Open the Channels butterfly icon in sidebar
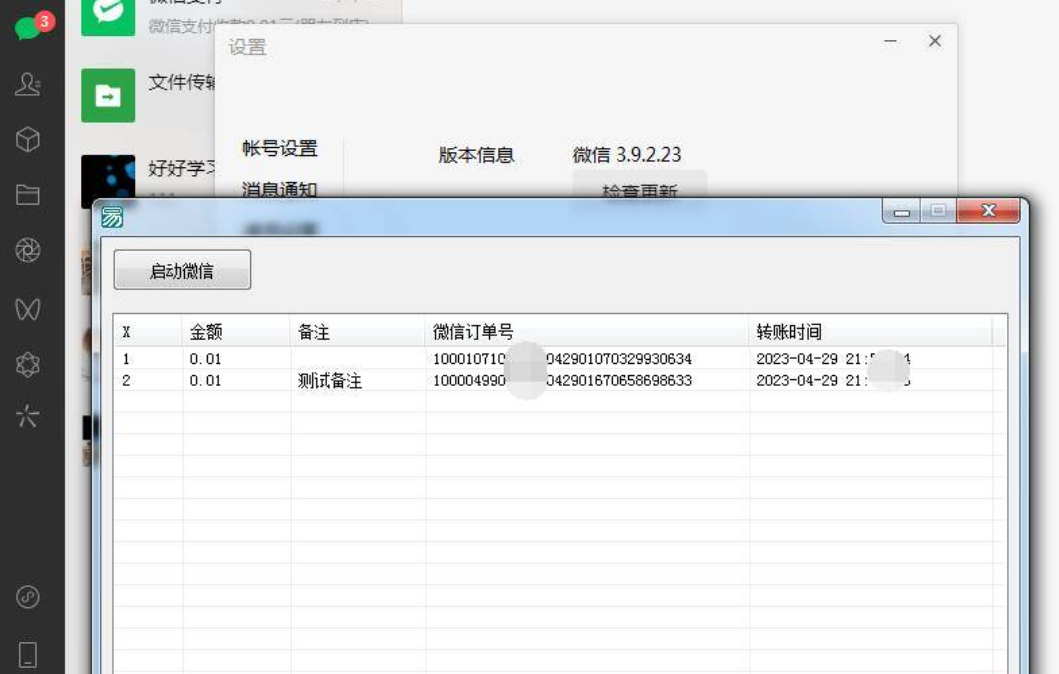 [x=28, y=309]
